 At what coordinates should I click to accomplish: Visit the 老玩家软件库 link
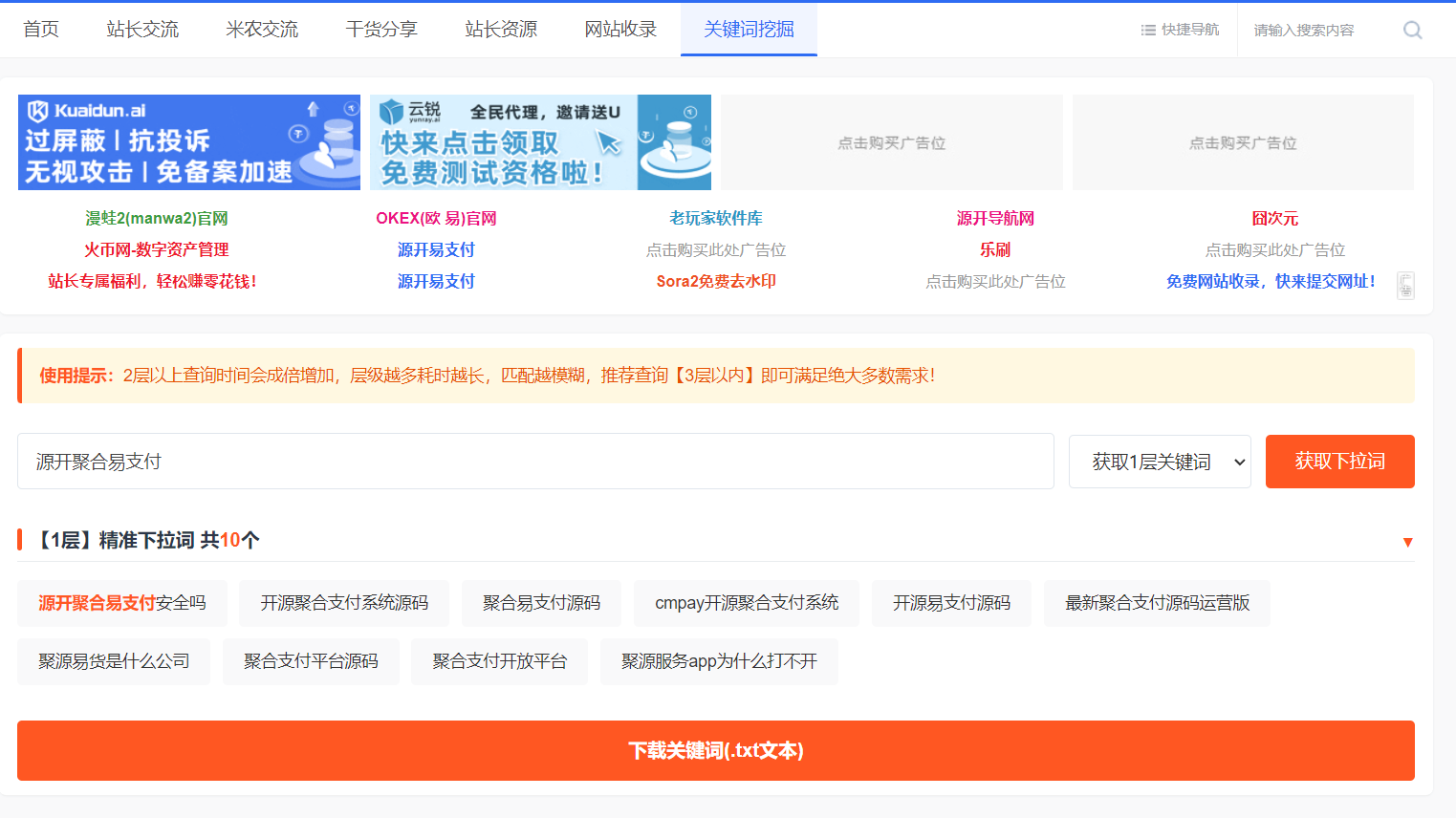[716, 219]
